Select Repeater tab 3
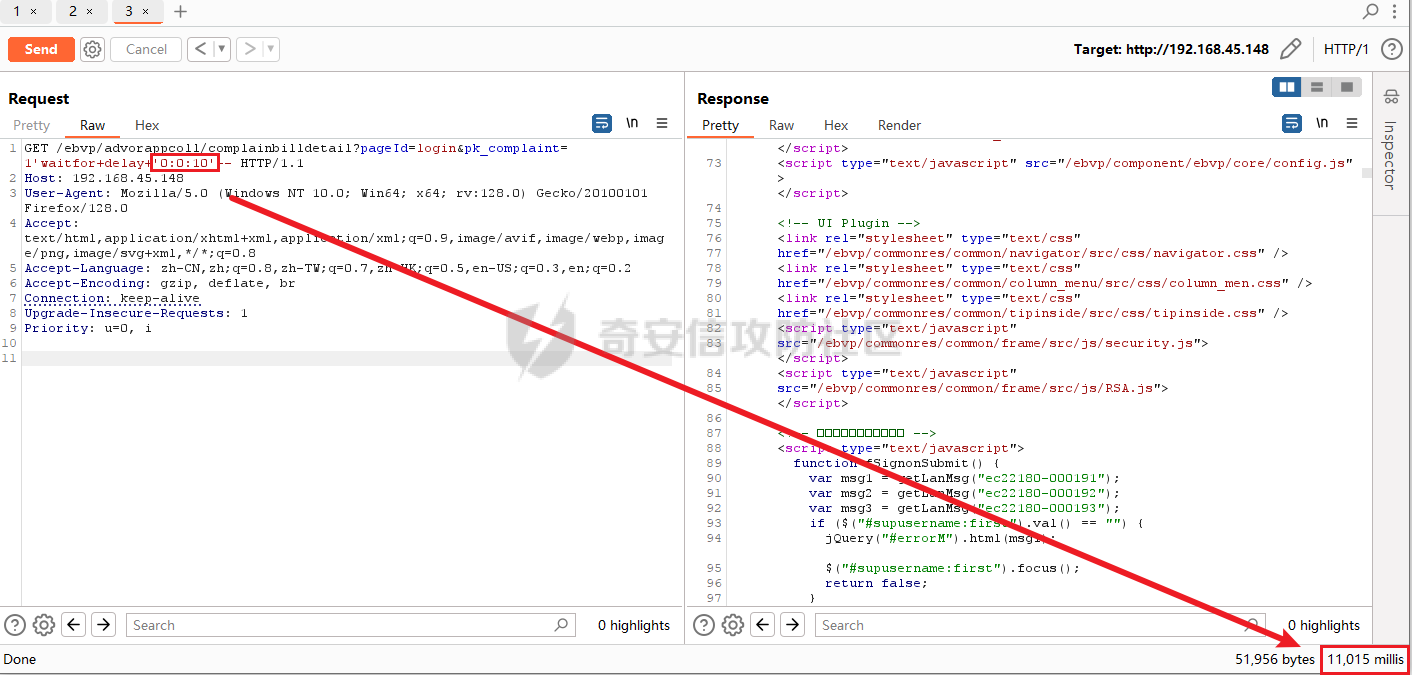1412x675 pixels. click(128, 11)
